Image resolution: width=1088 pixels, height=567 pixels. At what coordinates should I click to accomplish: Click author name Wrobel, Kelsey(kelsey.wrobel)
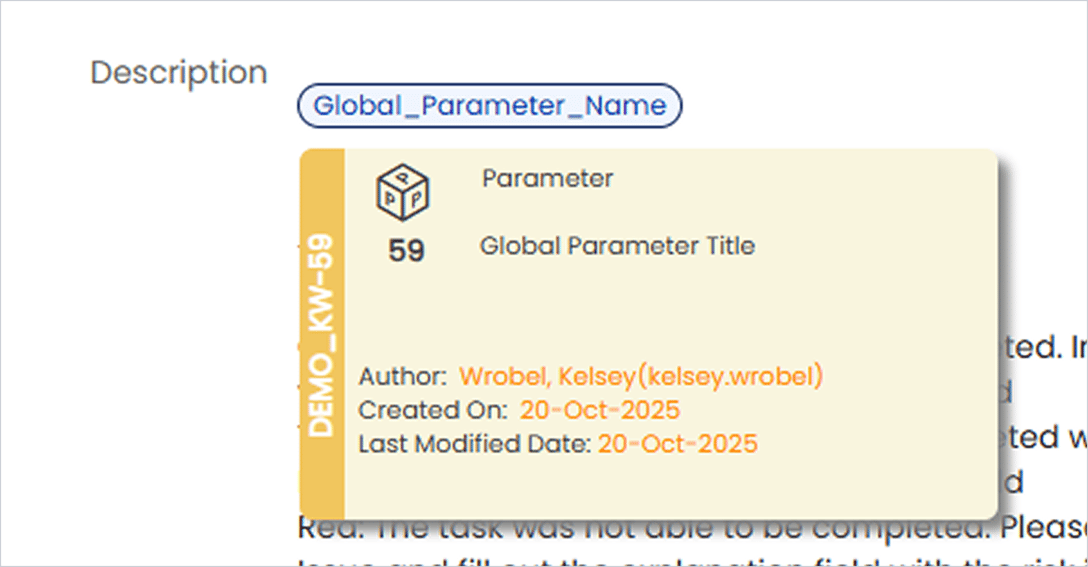pyautogui.click(x=641, y=377)
